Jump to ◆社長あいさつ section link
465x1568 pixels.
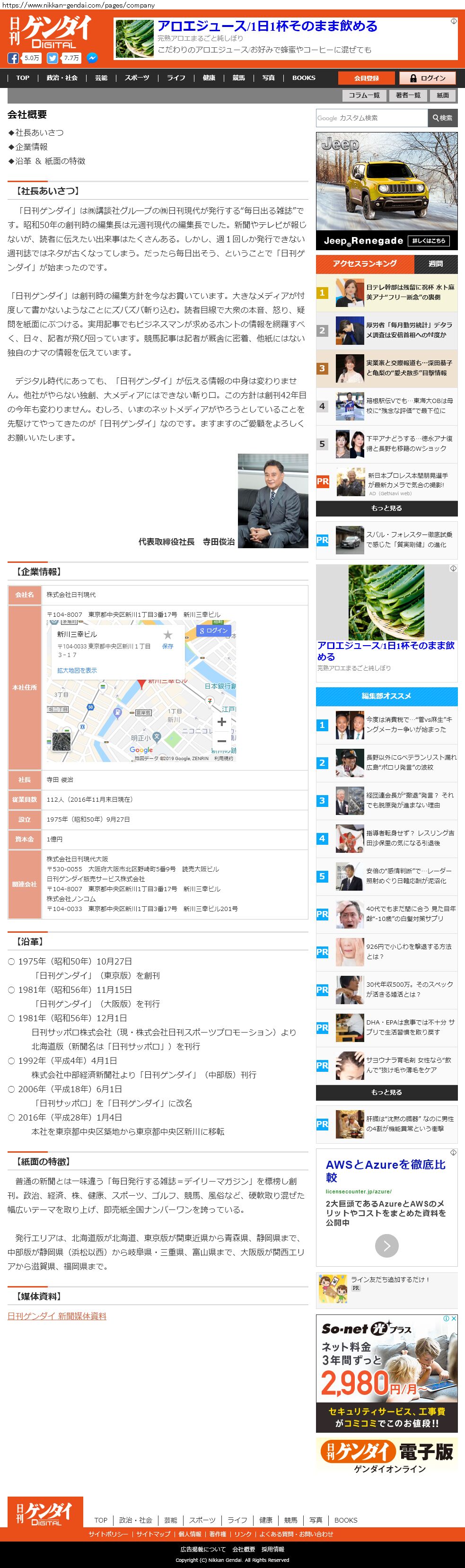pyautogui.click(x=36, y=132)
